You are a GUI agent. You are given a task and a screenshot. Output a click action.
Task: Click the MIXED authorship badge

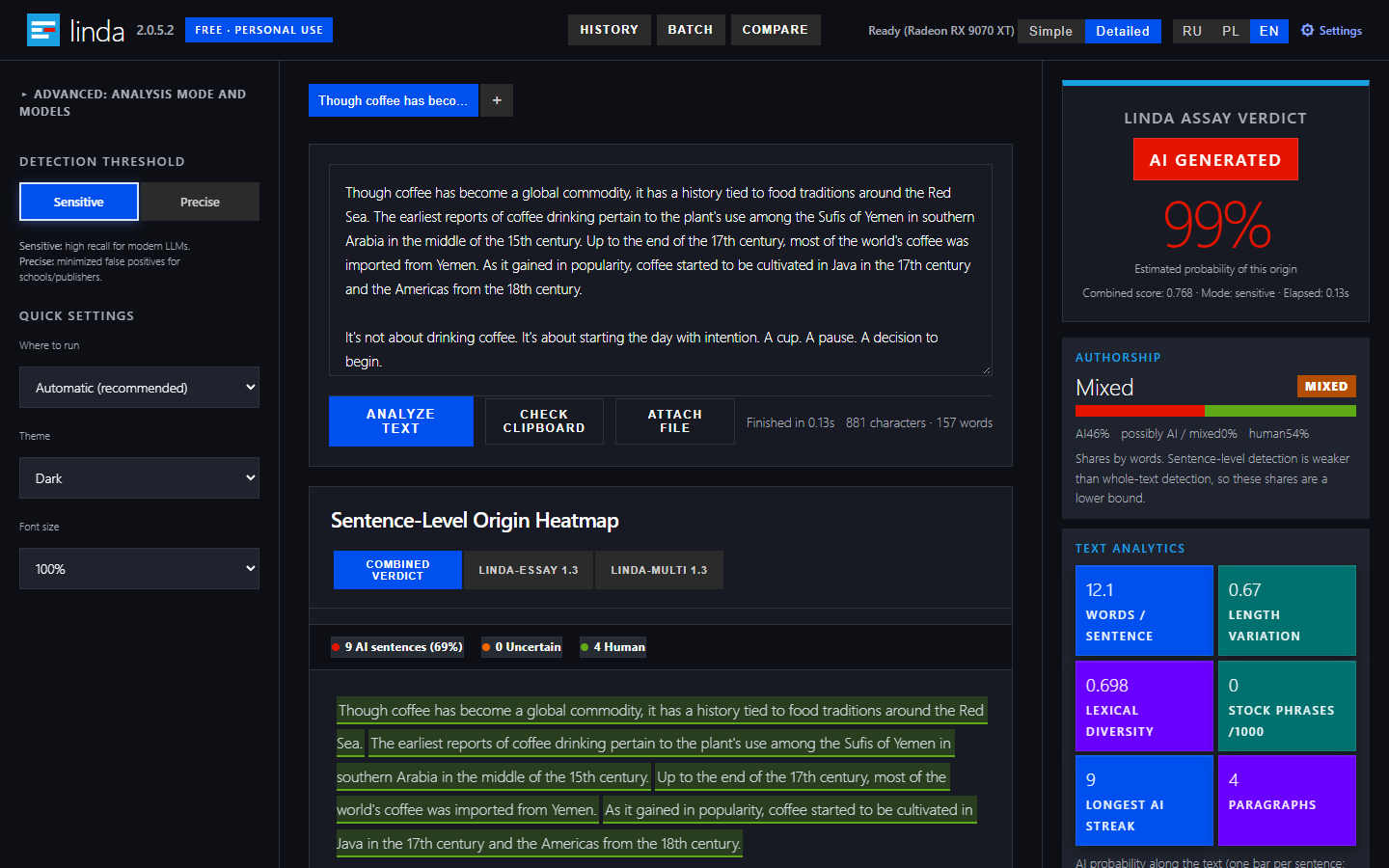(x=1326, y=387)
